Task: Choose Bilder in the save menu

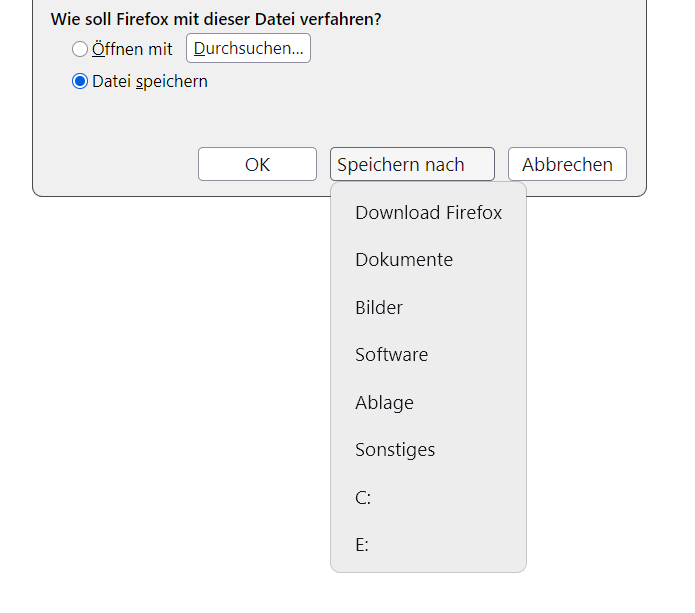Action: click(x=379, y=308)
